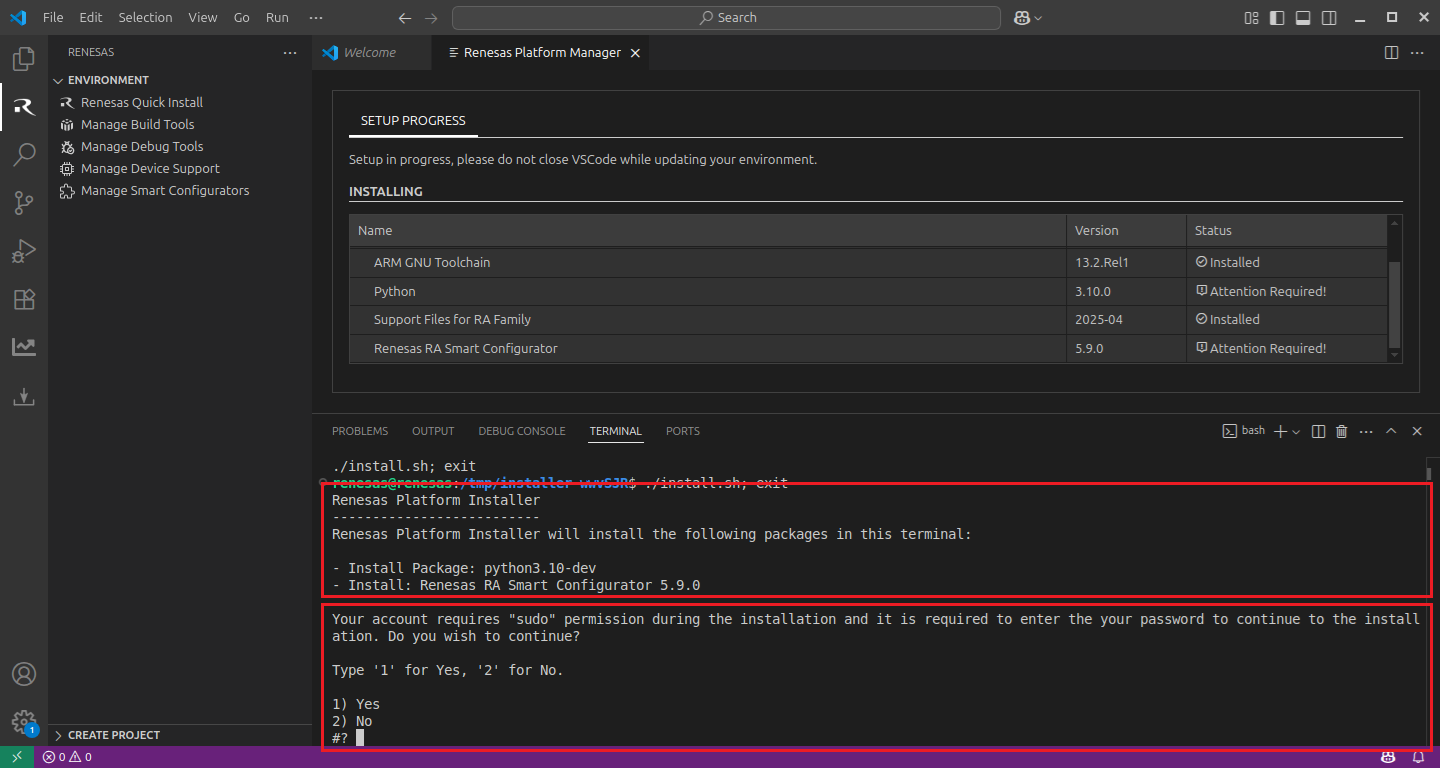Click the Kill Terminal trash icon
Viewport: 1440px width, 768px height.
point(1342,431)
